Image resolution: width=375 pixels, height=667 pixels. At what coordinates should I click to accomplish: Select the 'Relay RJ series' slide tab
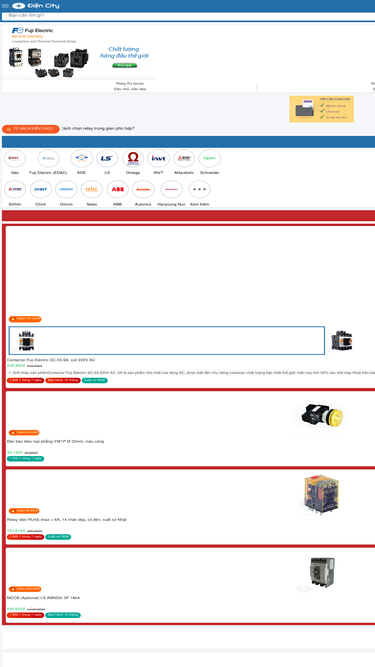pyautogui.click(x=130, y=86)
